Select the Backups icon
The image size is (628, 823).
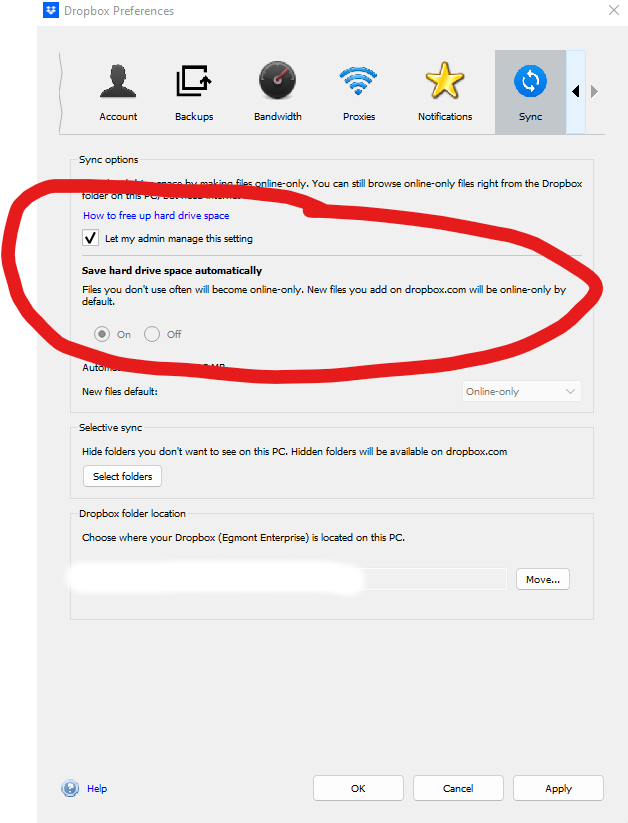click(x=194, y=81)
